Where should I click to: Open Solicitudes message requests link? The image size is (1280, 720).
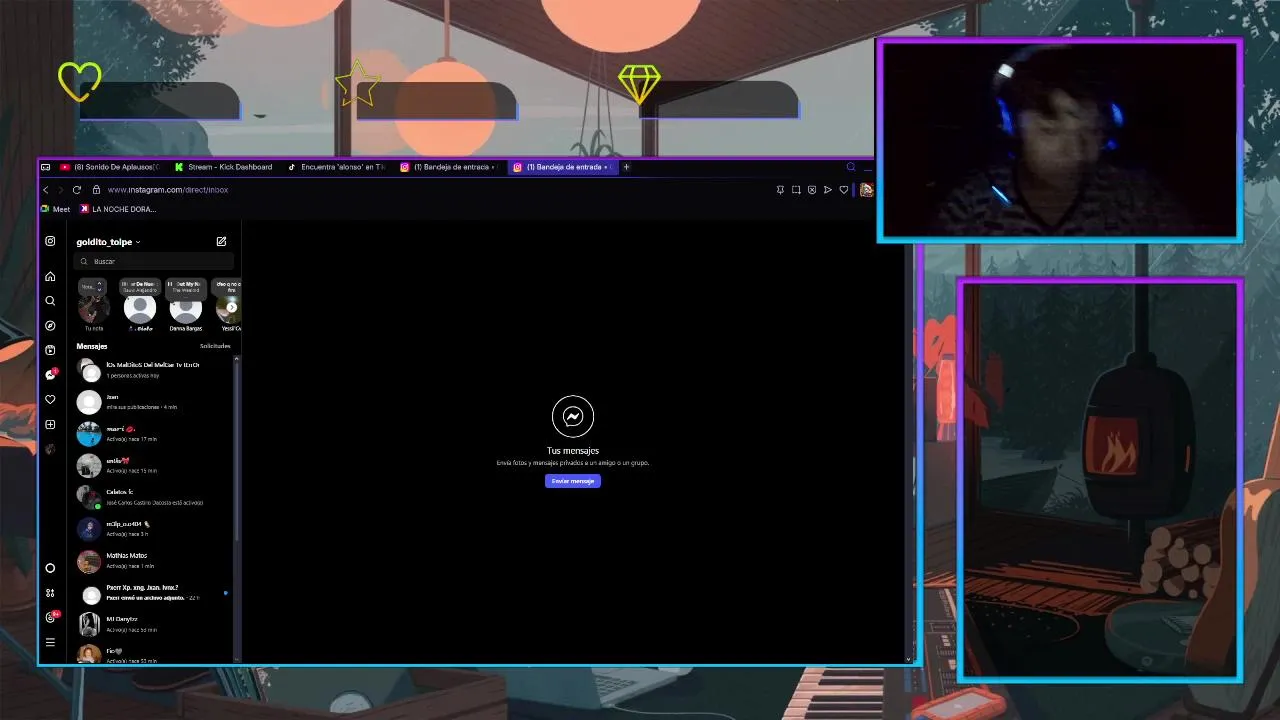215,346
